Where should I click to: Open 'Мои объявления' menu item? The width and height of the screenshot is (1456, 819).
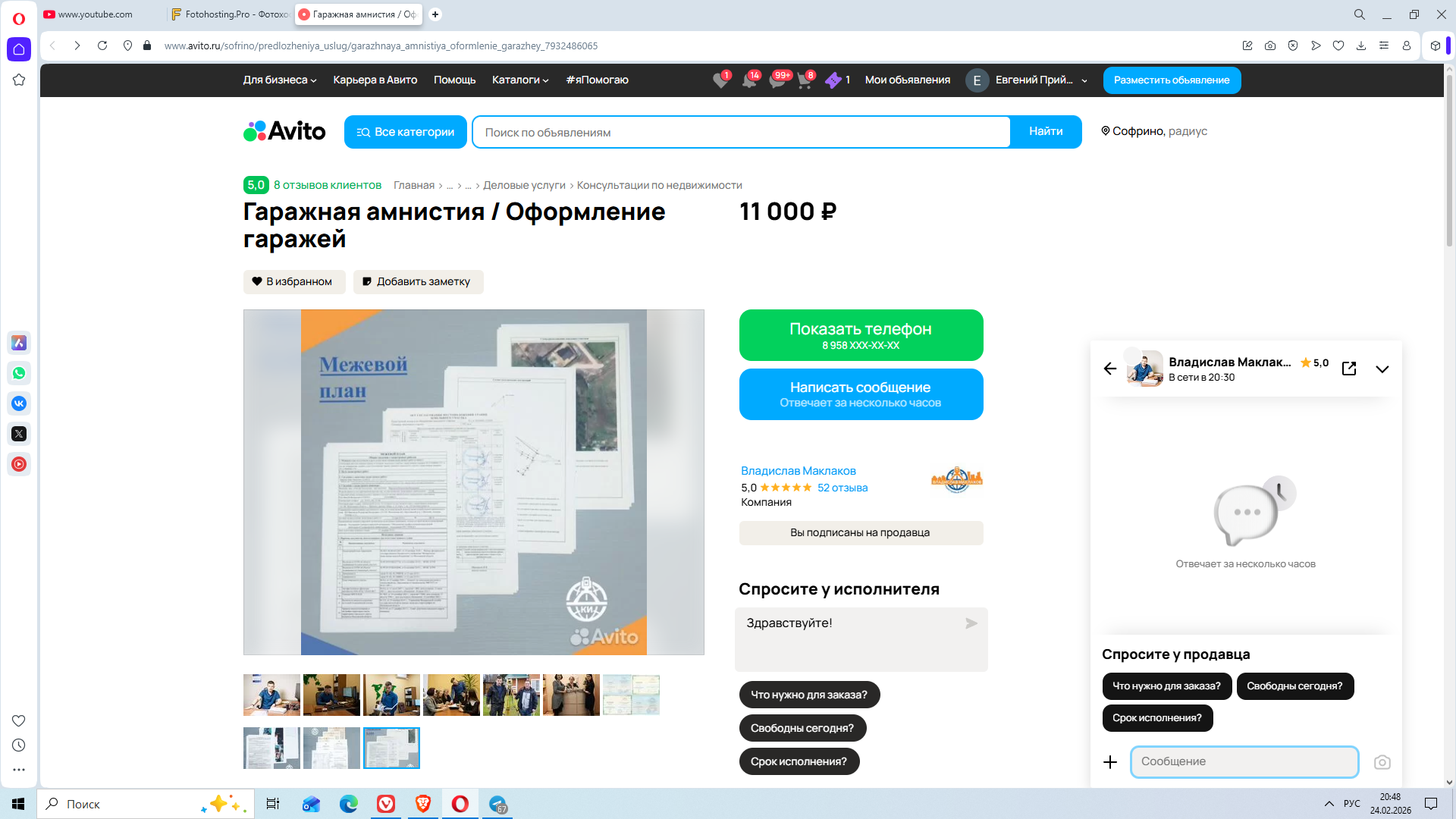(907, 80)
